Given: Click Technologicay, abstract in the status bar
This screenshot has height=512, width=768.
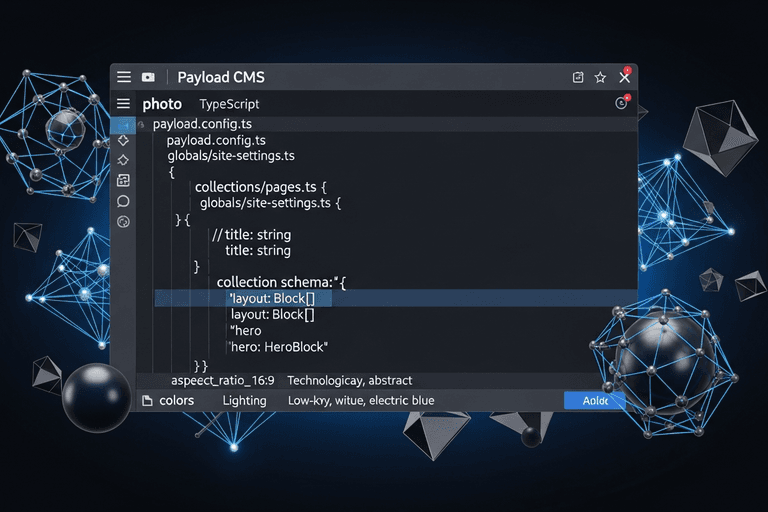Looking at the screenshot, I should click(350, 381).
